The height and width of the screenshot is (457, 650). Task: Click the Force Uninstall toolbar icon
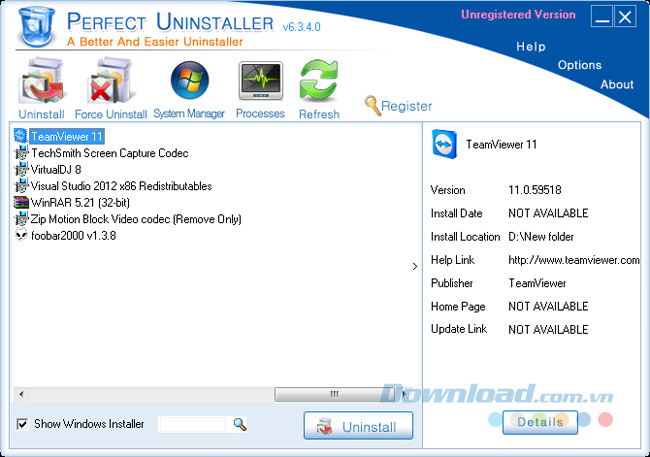[x=111, y=81]
